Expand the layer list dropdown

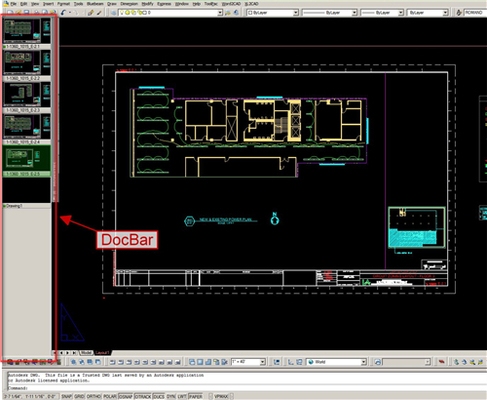(220, 13)
